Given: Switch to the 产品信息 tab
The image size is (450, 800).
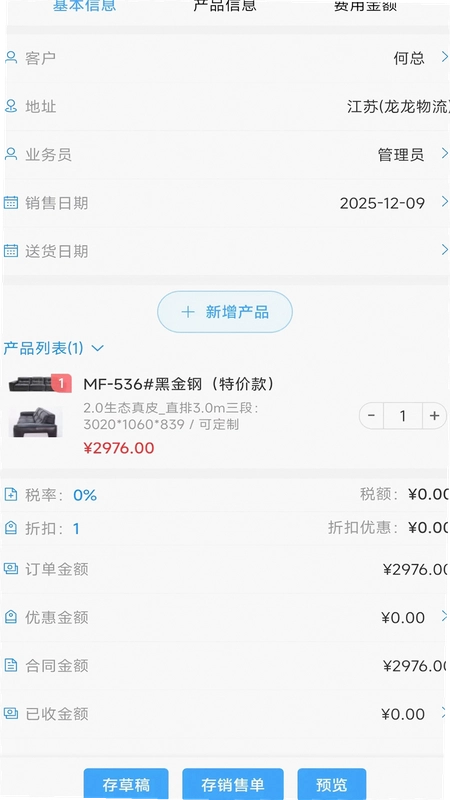Looking at the screenshot, I should (x=225, y=6).
